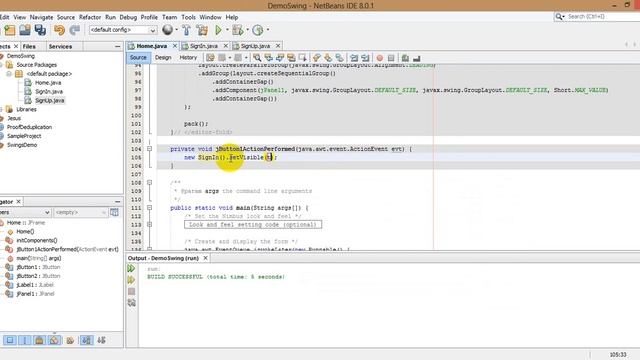Run the project with green play icon
640x360 pixels.
pyautogui.click(x=218, y=30)
